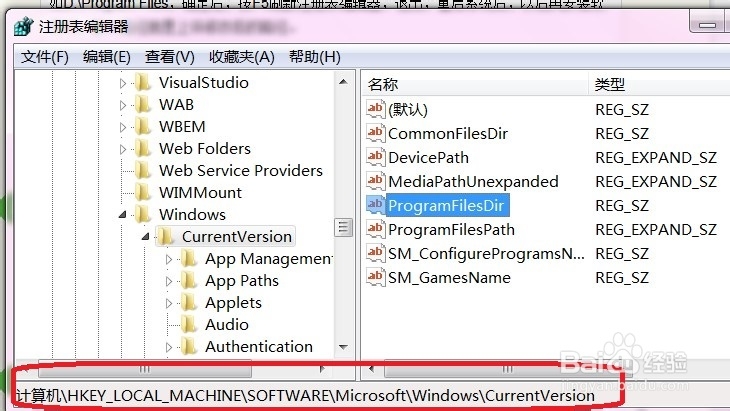Click the Applets folder icon
Viewport: 730px width, 411px height.
pos(189,303)
